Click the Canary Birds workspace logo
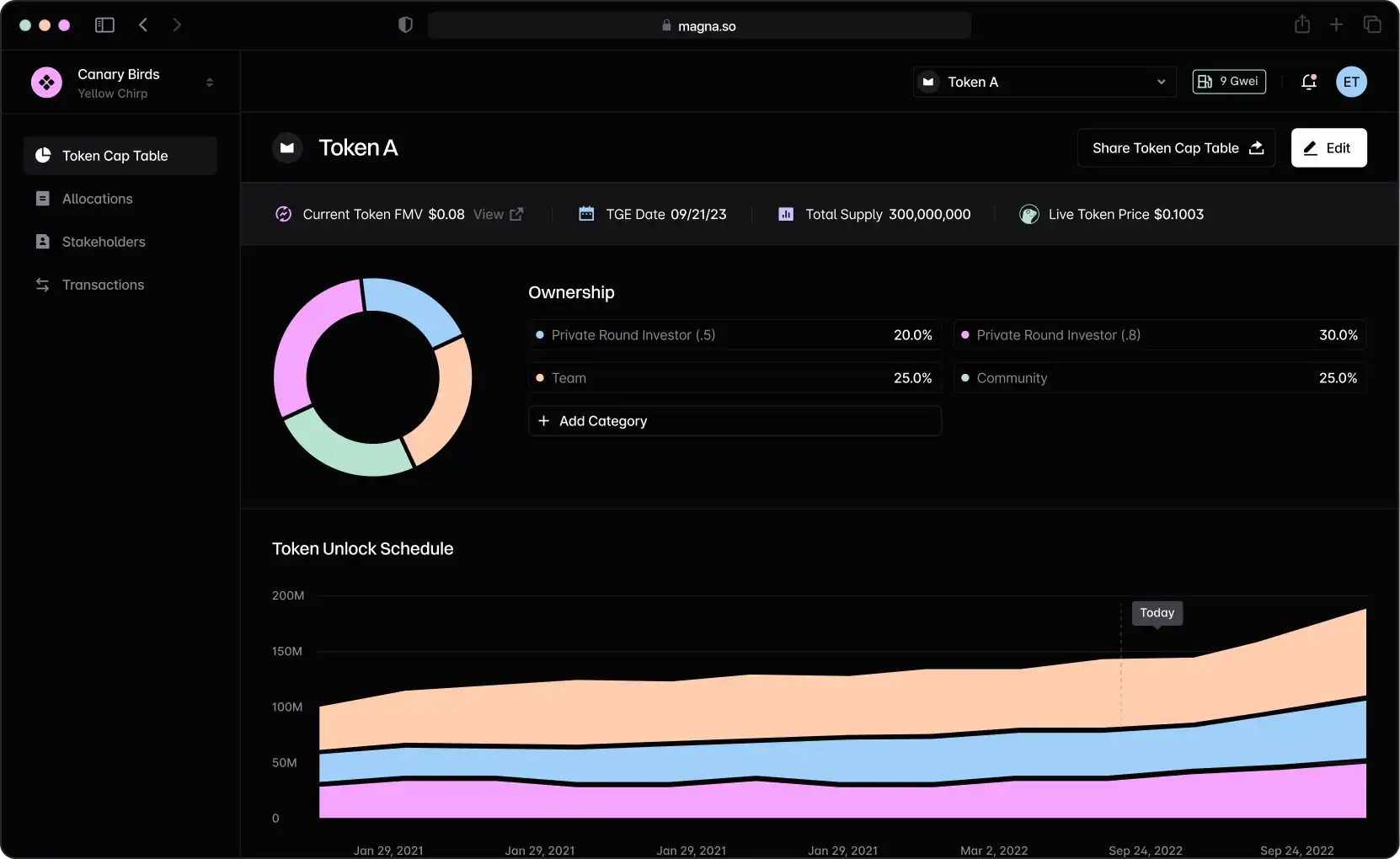 (x=46, y=82)
